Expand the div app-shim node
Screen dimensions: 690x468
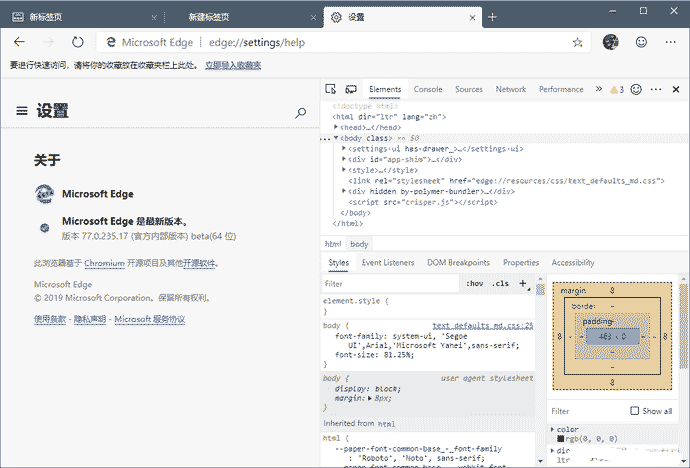[x=344, y=159]
